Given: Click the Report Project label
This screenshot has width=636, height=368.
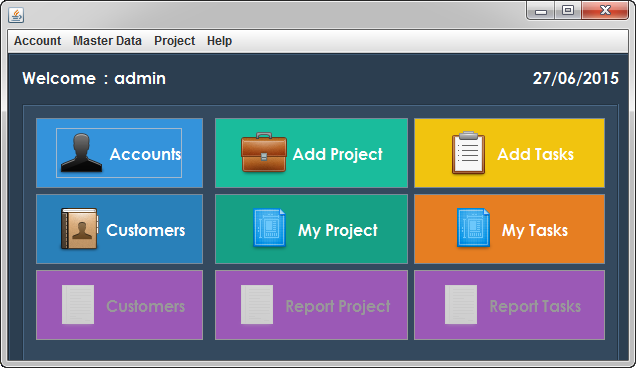Looking at the screenshot, I should [338, 306].
